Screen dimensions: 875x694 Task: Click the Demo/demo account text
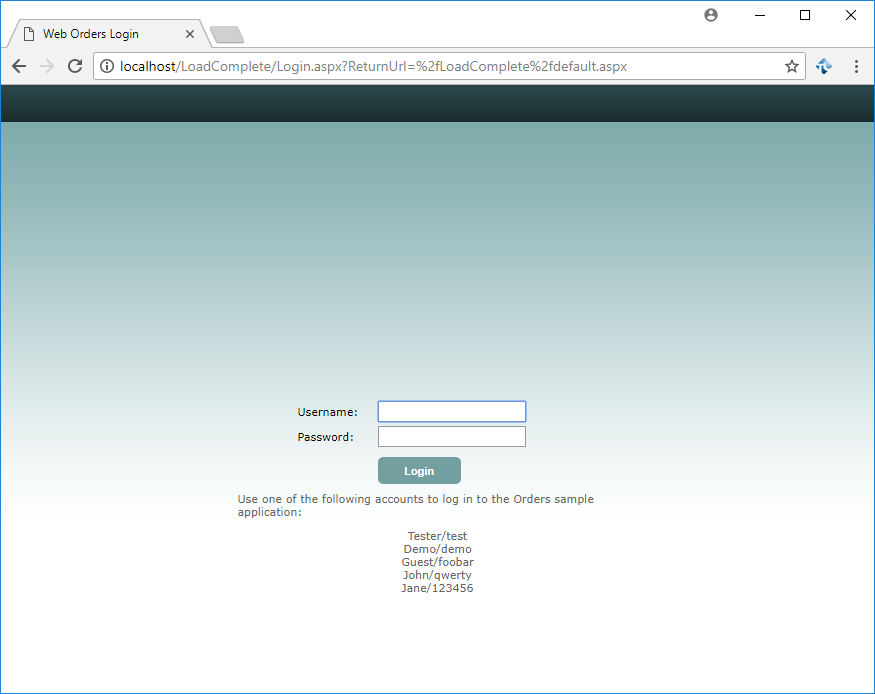pyautogui.click(x=438, y=549)
